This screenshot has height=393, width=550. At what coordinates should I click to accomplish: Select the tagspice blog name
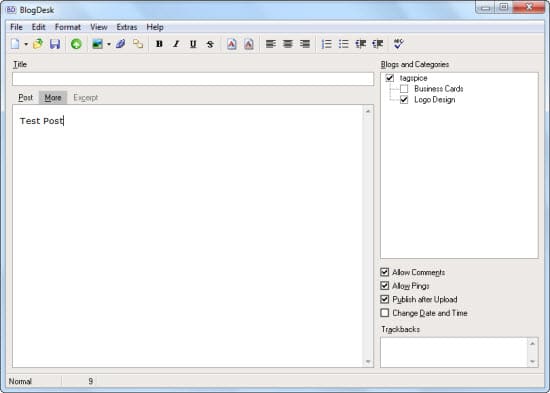click(414, 78)
